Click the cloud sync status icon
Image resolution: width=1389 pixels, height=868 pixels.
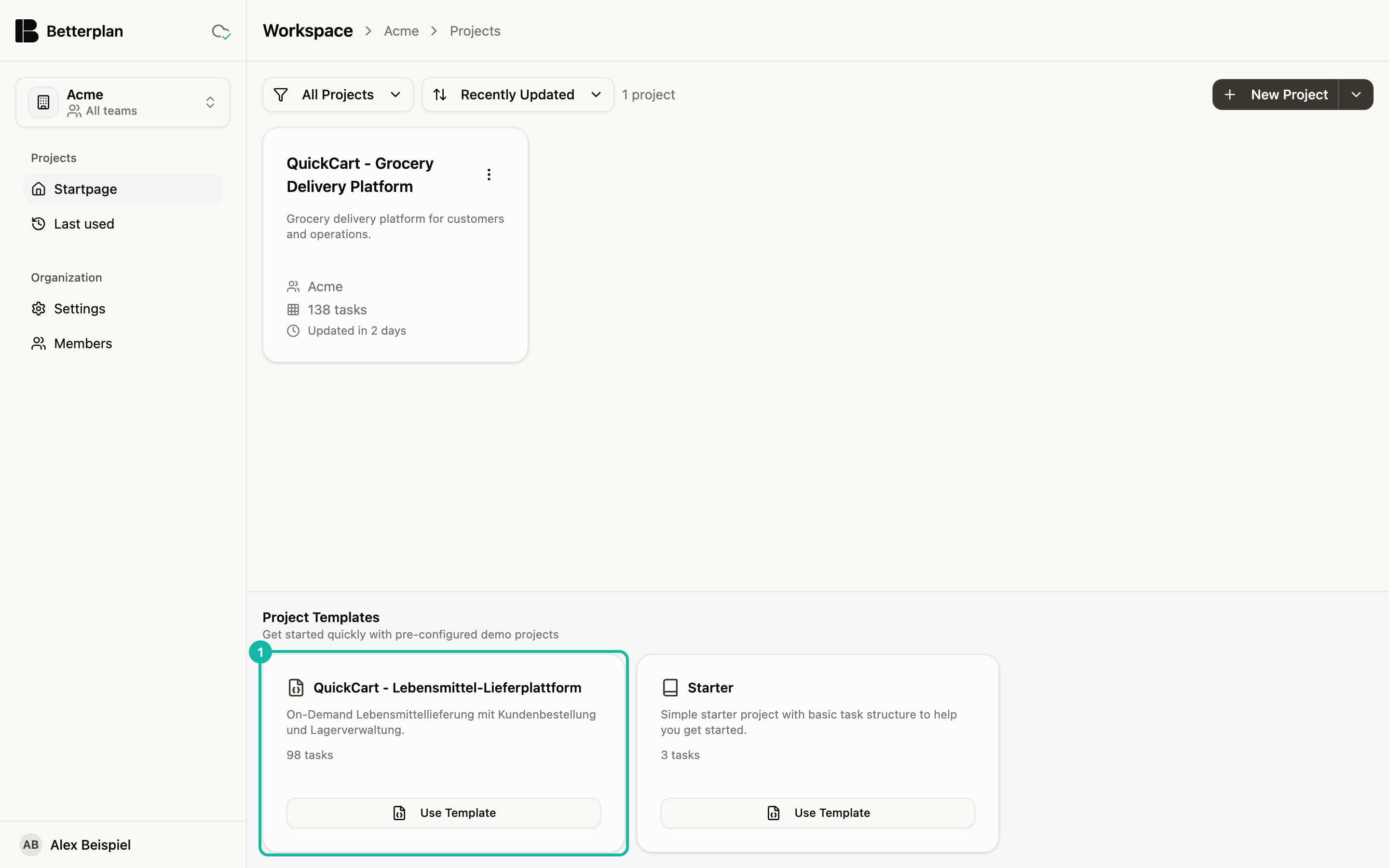click(221, 31)
